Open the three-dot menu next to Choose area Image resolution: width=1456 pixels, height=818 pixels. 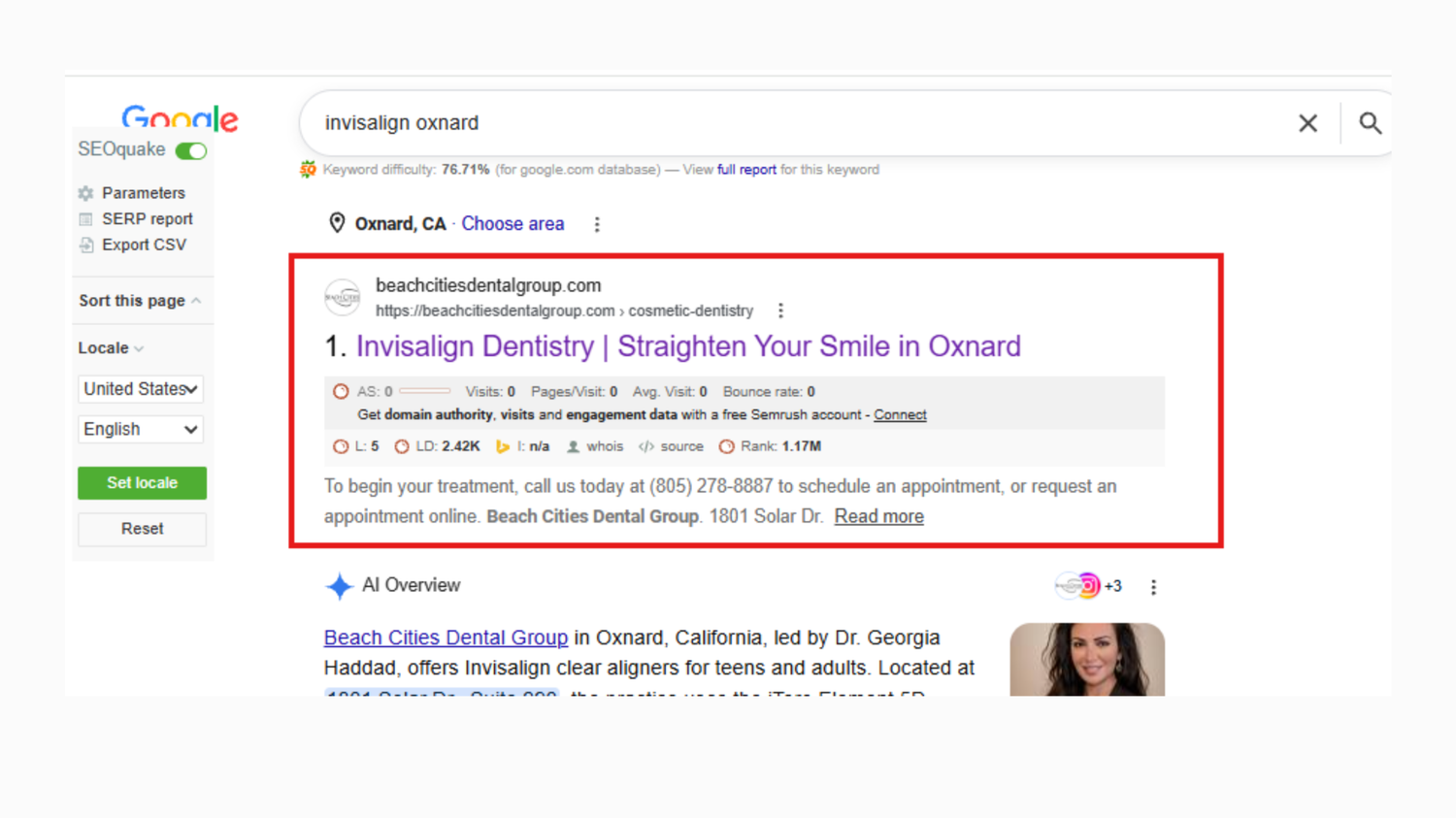597,224
